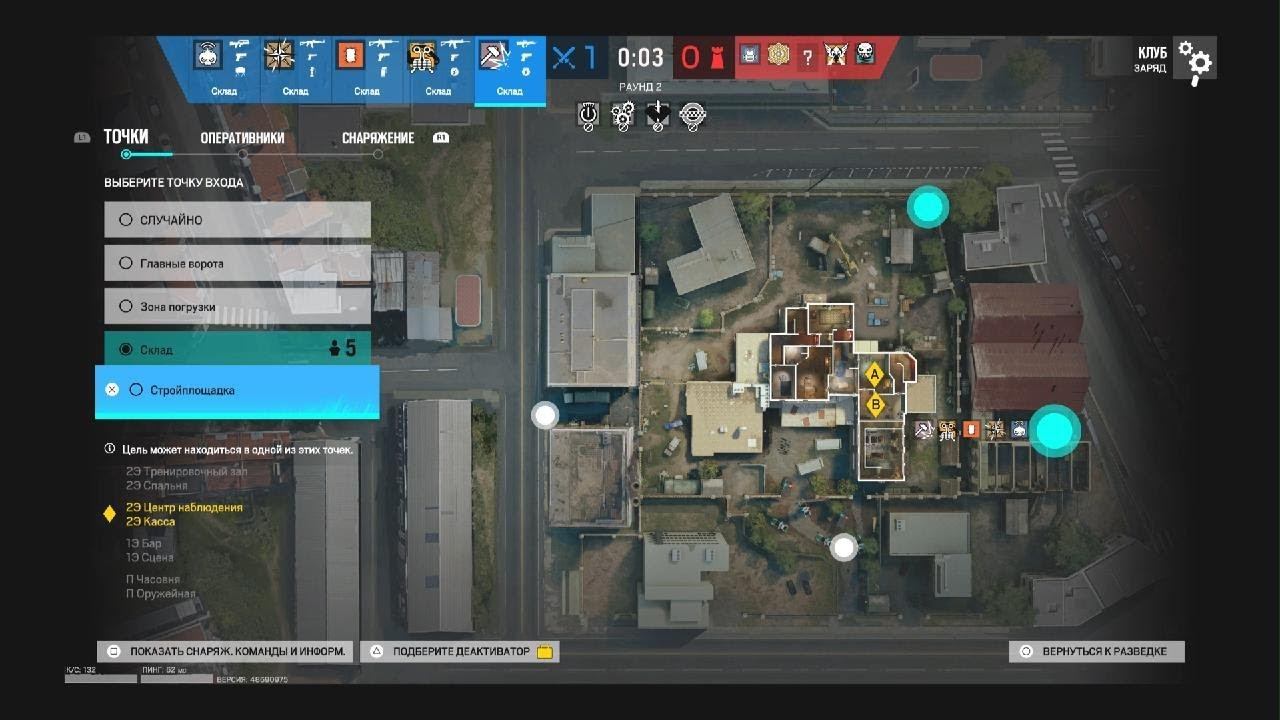Viewport: 1280px width, 720px height.
Task: Click the black downward-arrow banned icon under Раунд 2
Action: tap(657, 116)
